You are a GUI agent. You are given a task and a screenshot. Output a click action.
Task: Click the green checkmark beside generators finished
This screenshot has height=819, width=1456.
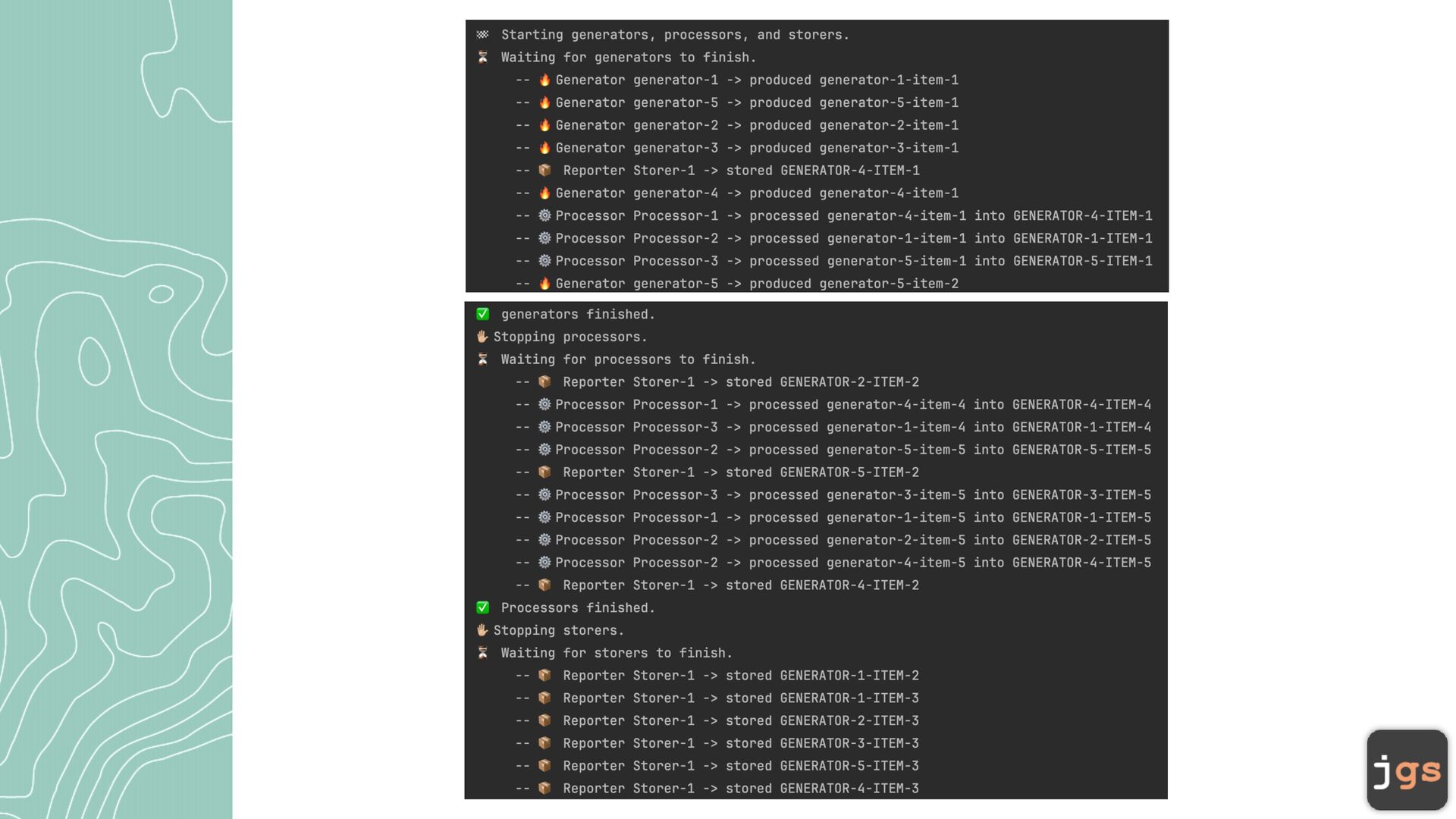click(482, 314)
